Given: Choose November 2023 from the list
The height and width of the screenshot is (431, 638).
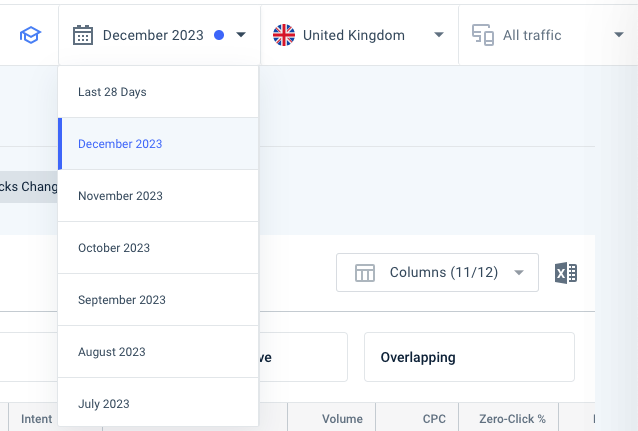Looking at the screenshot, I should point(158,196).
